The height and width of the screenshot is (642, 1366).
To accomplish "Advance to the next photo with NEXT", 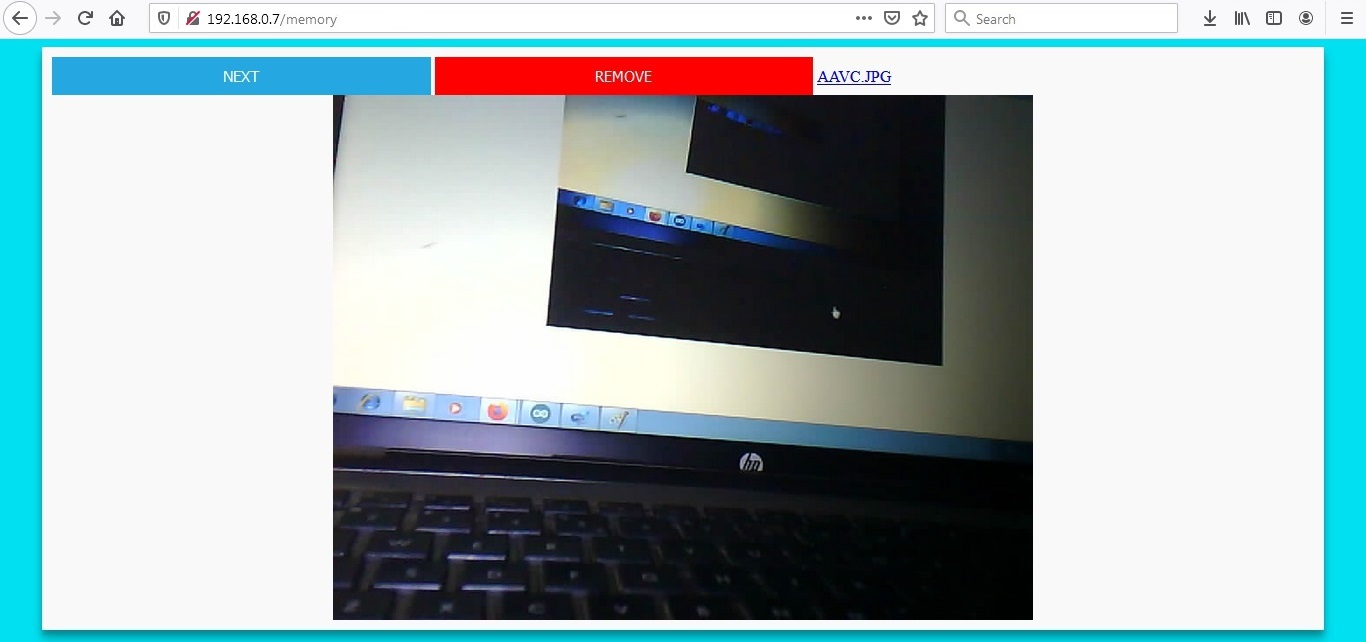I will 240,75.
